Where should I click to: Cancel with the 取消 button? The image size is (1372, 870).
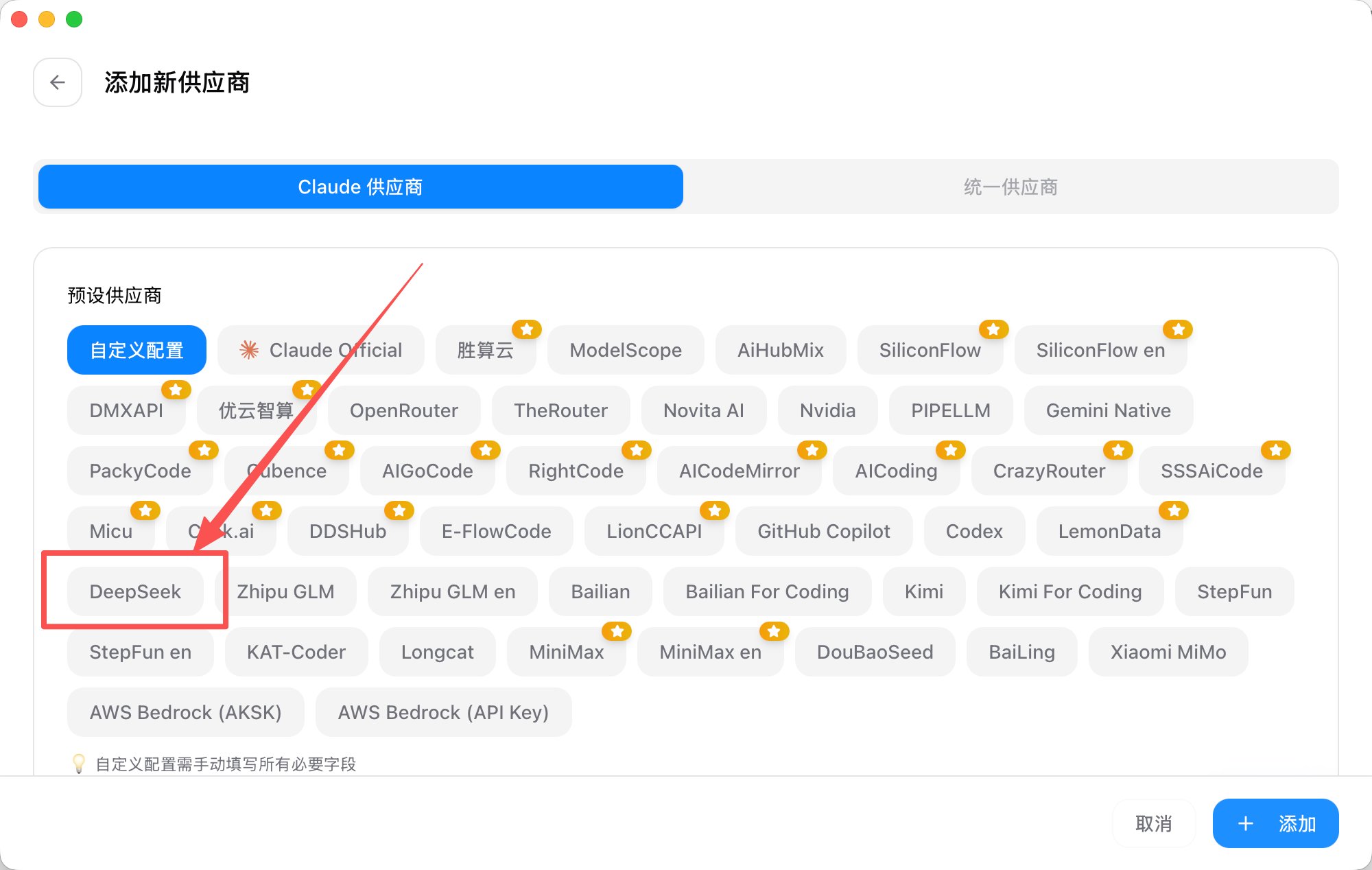pyautogui.click(x=1154, y=823)
